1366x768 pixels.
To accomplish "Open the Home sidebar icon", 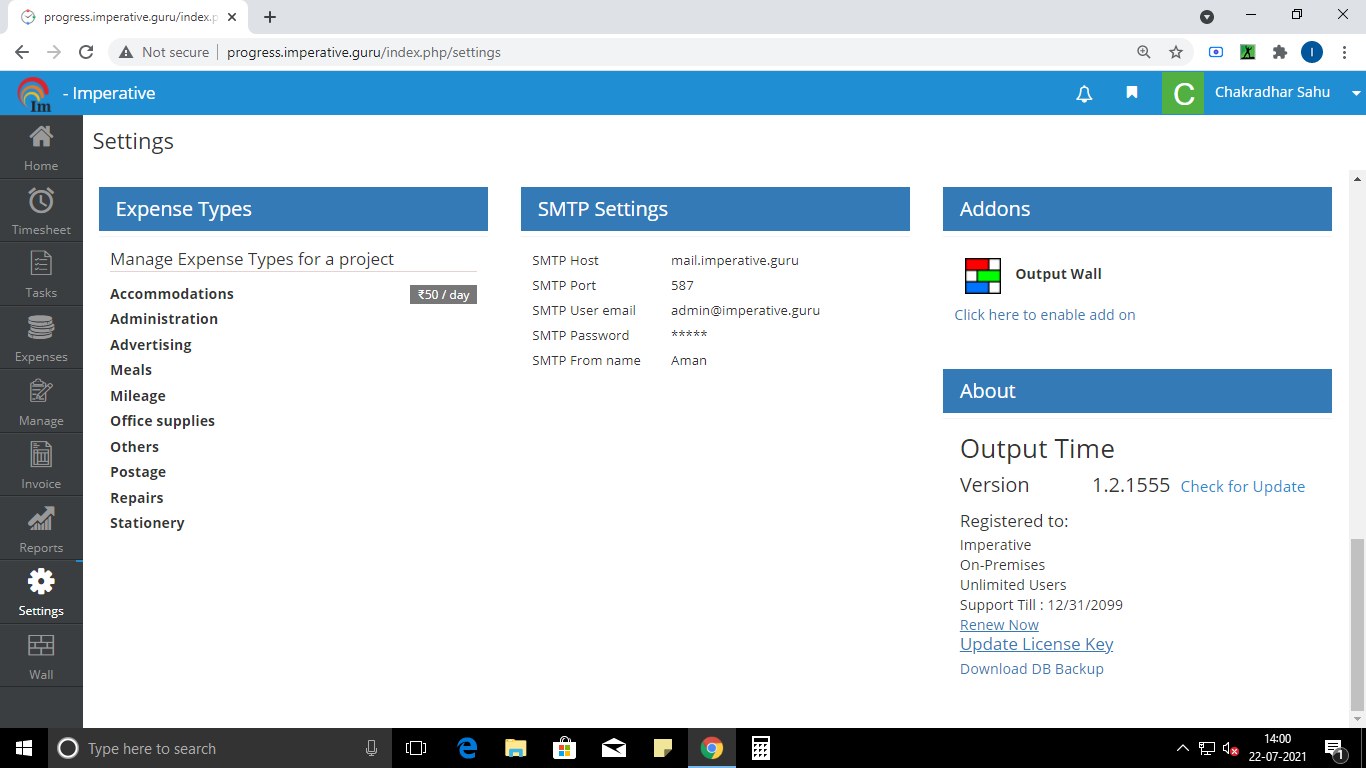I will tap(41, 137).
